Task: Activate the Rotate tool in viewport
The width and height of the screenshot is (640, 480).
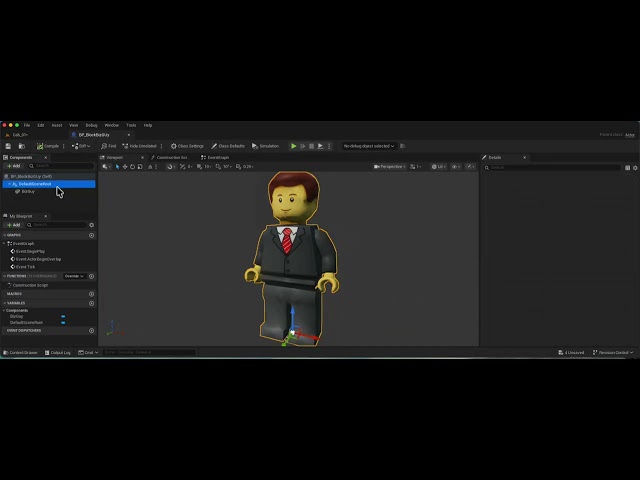Action: pyautogui.click(x=132, y=167)
